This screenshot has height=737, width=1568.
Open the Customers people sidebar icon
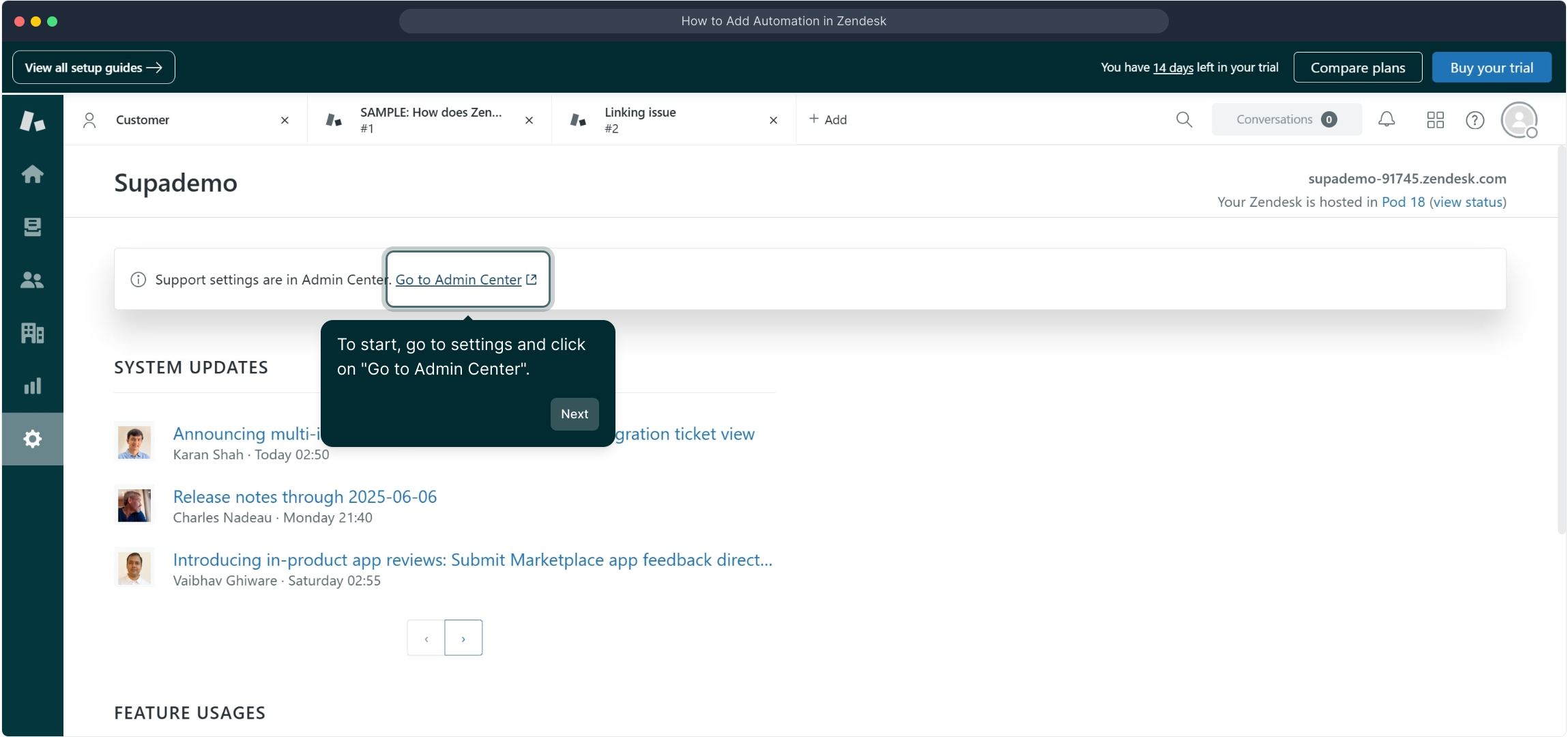point(32,280)
